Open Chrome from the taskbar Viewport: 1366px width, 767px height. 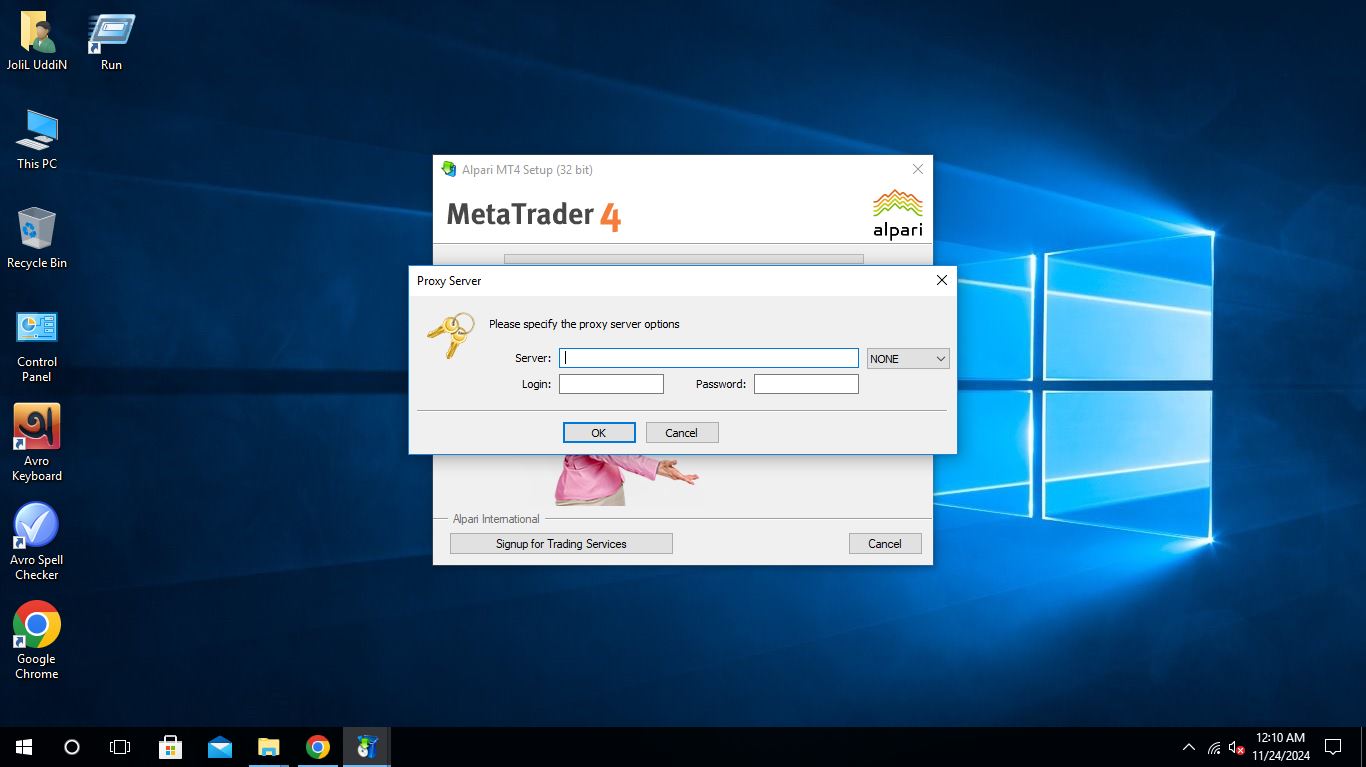click(x=317, y=747)
